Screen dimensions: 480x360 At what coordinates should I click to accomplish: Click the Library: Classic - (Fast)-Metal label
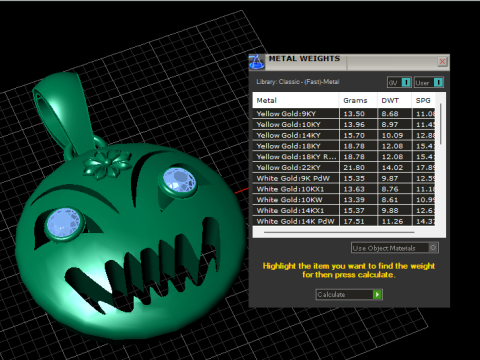(x=298, y=82)
